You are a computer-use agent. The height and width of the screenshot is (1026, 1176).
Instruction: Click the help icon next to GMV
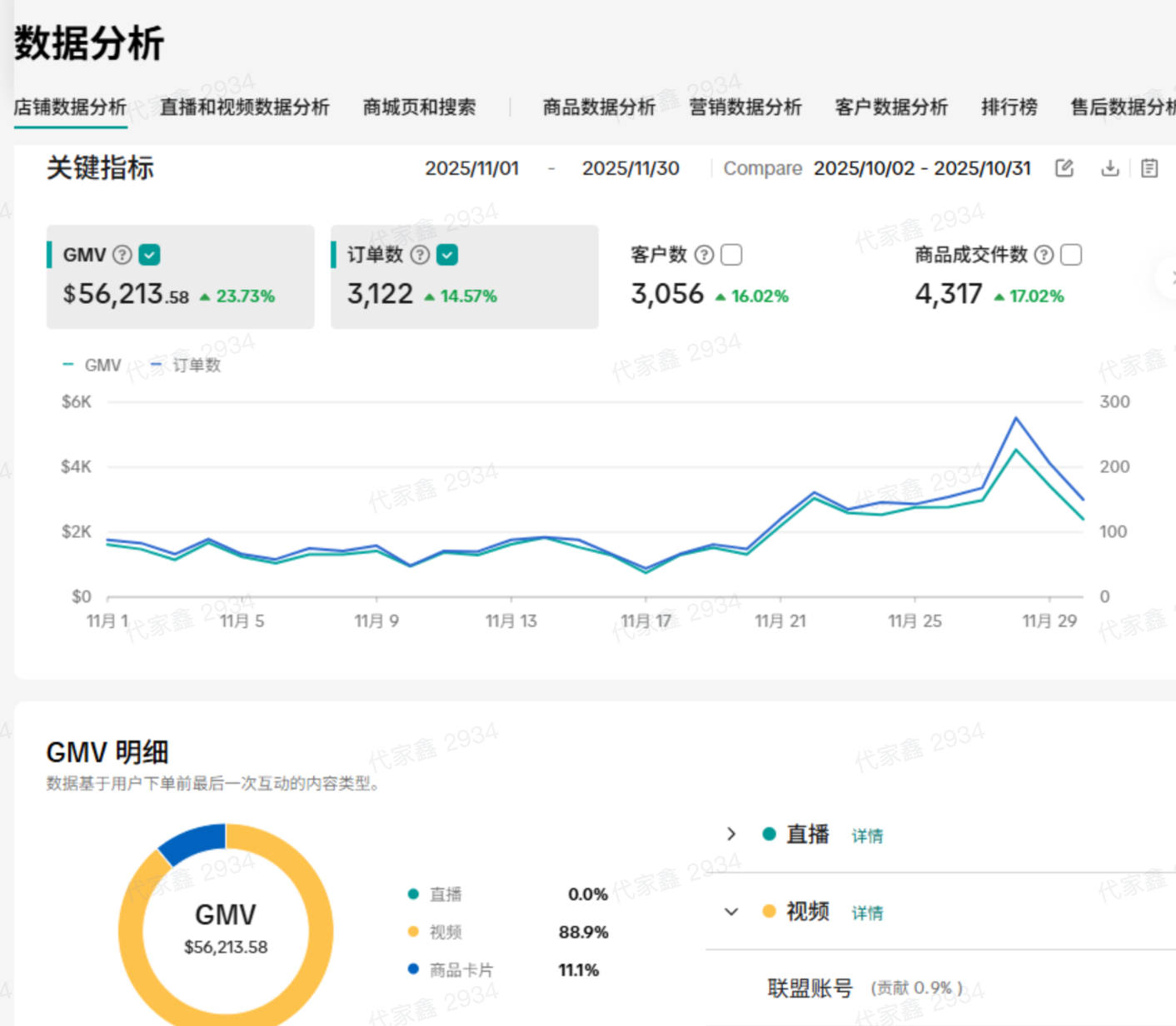122,255
